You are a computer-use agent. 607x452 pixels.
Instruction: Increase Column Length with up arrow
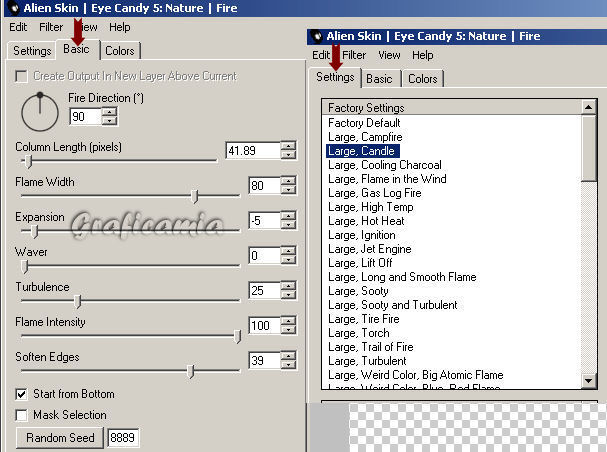288,146
